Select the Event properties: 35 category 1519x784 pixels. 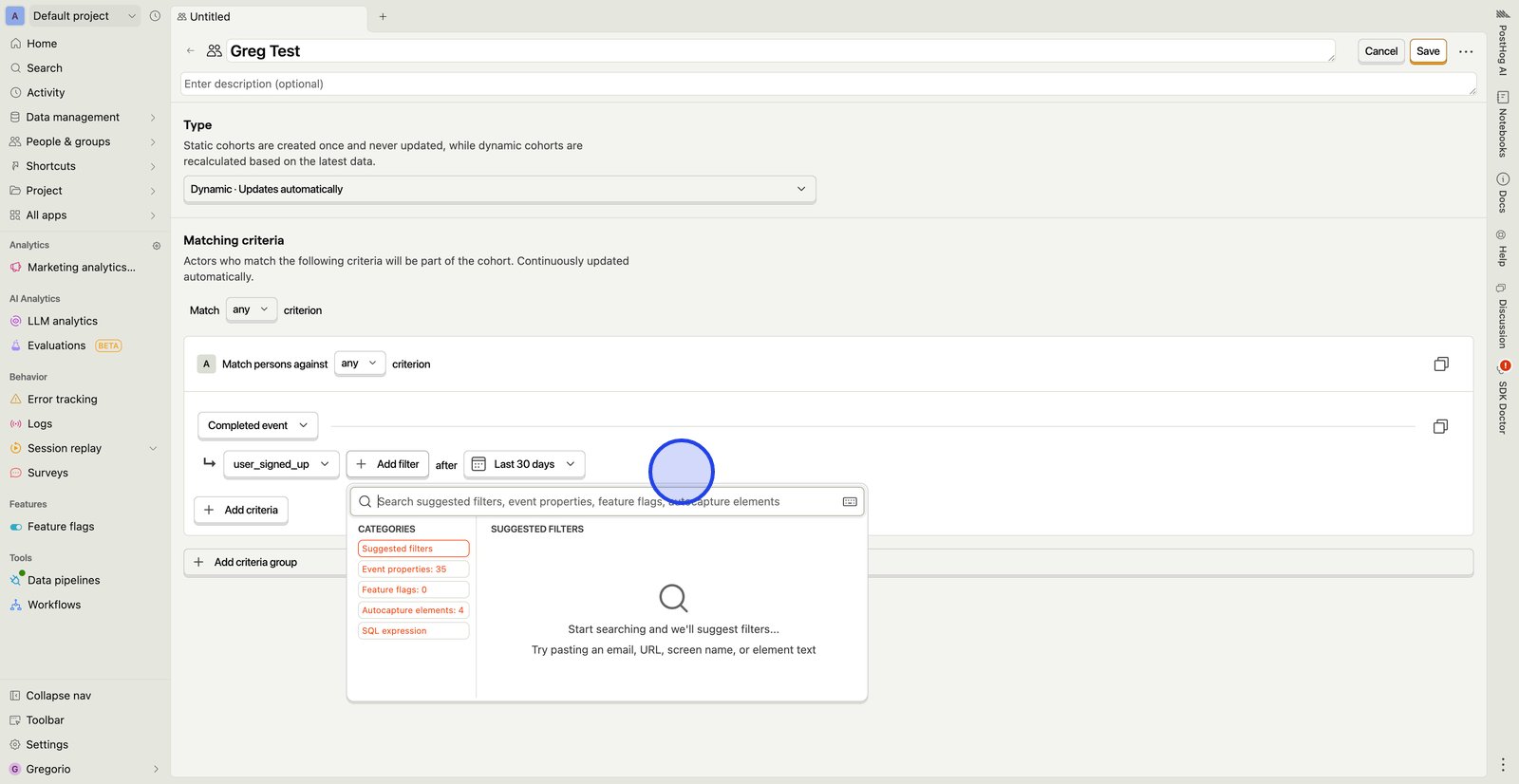click(413, 569)
